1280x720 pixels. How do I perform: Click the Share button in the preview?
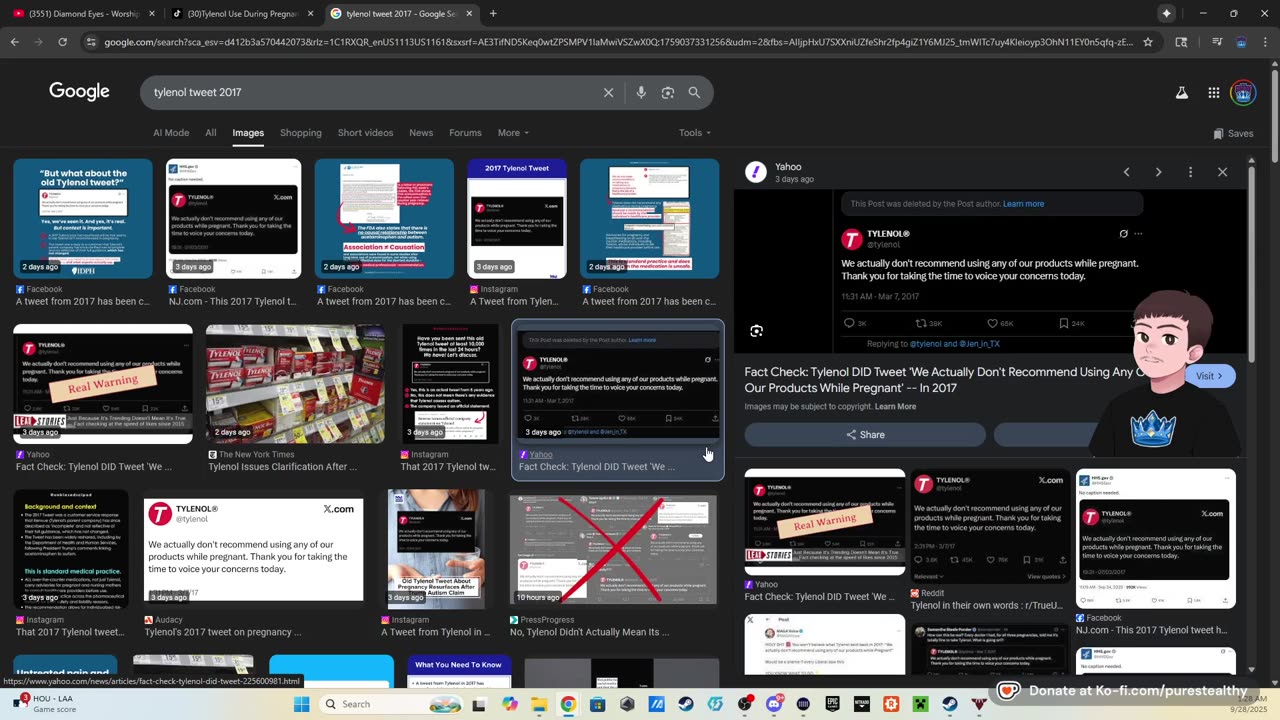(865, 435)
